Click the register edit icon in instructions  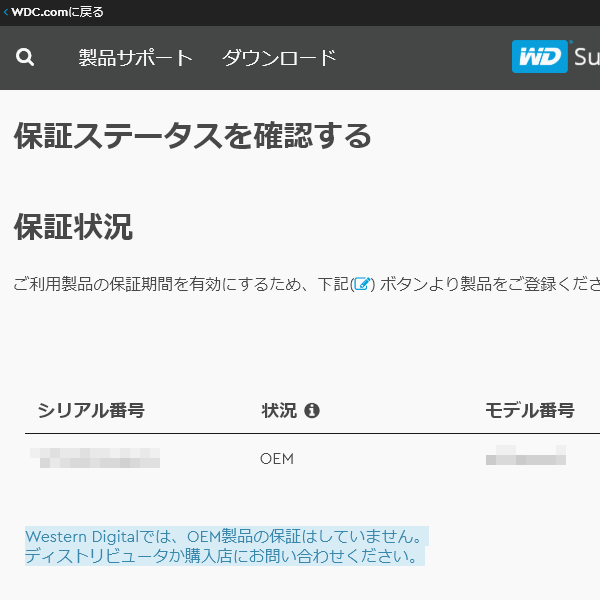tap(362, 284)
